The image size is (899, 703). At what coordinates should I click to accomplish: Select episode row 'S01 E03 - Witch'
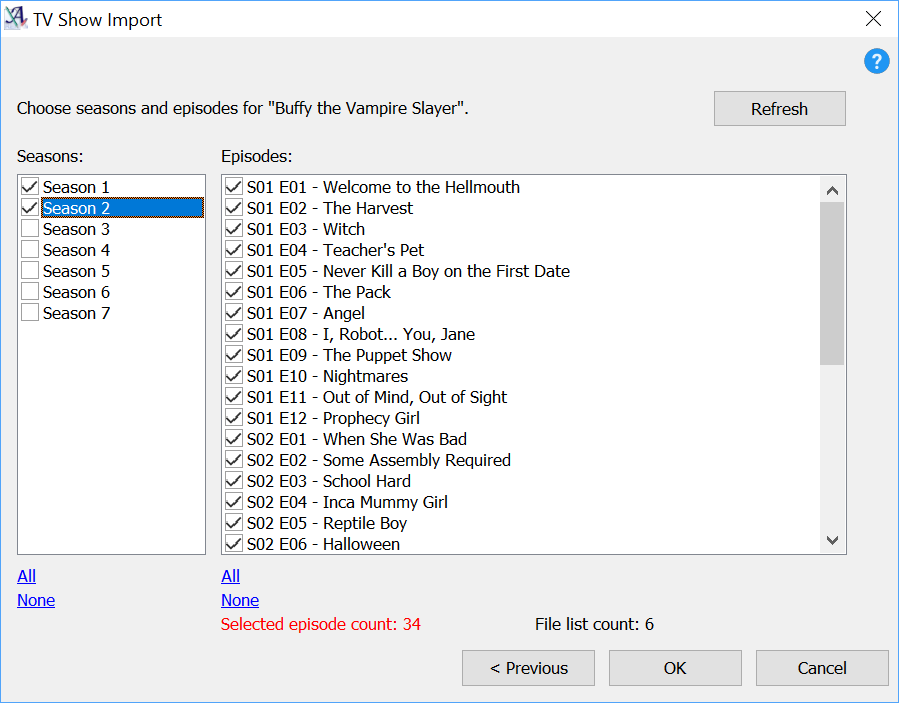306,229
